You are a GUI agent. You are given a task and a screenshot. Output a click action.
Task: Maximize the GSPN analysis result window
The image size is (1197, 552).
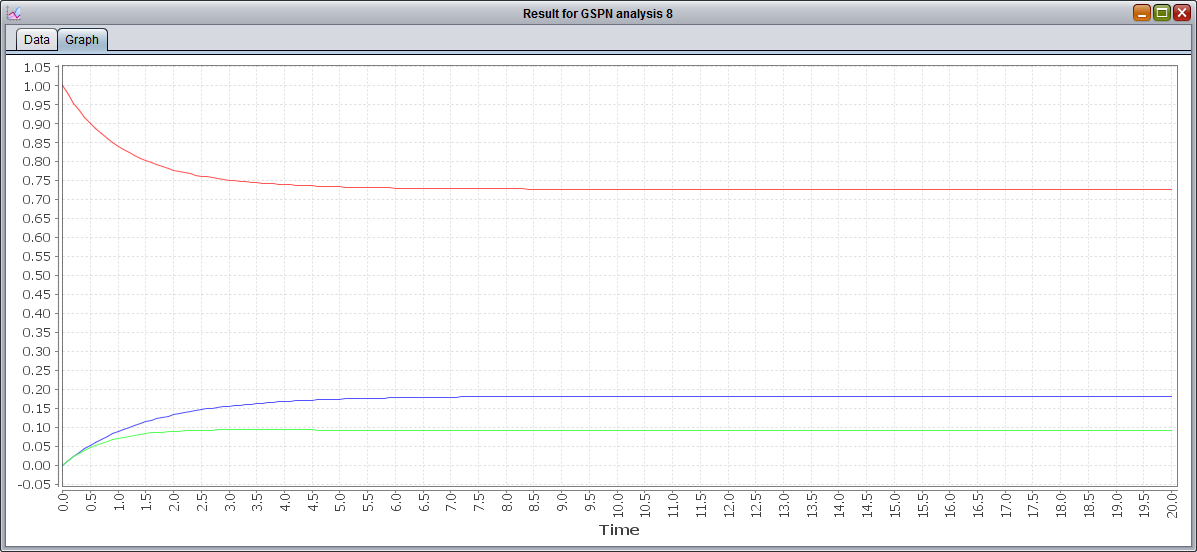[x=1162, y=13]
